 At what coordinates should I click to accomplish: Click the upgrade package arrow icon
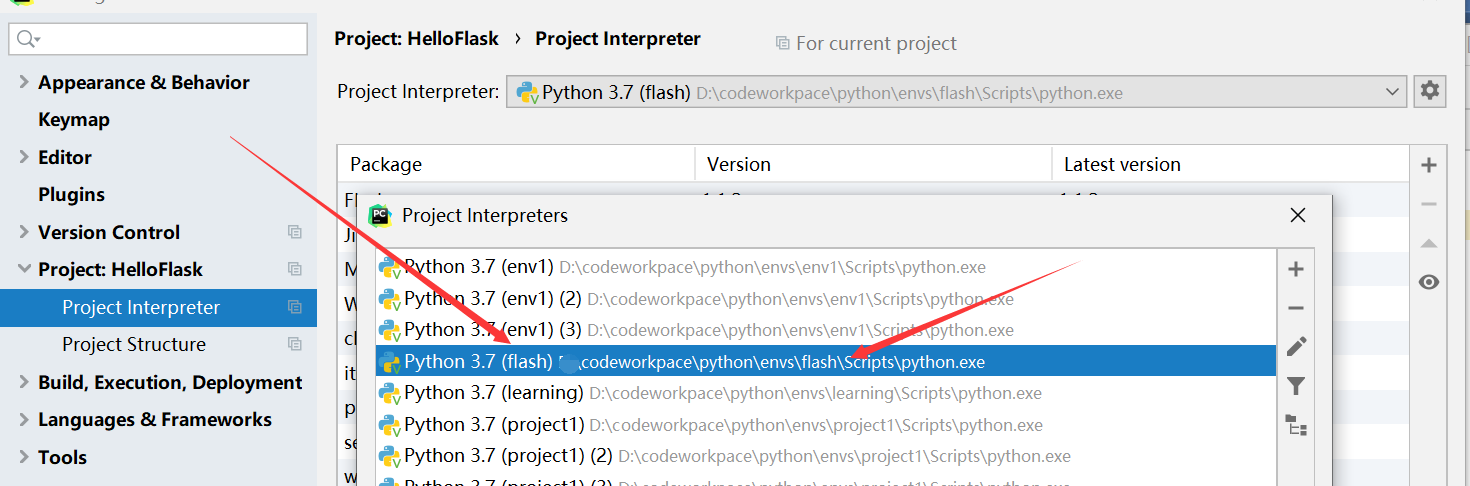1429,243
